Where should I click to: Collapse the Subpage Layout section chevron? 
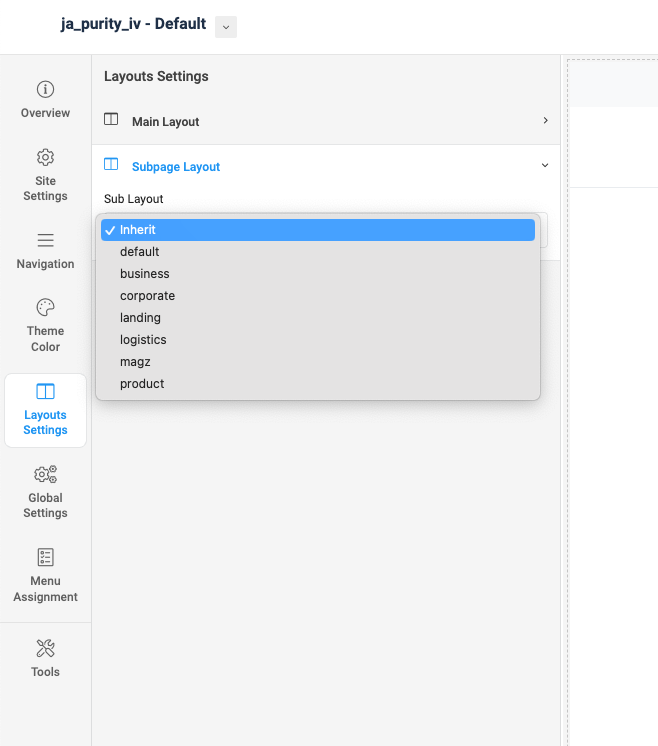click(545, 166)
